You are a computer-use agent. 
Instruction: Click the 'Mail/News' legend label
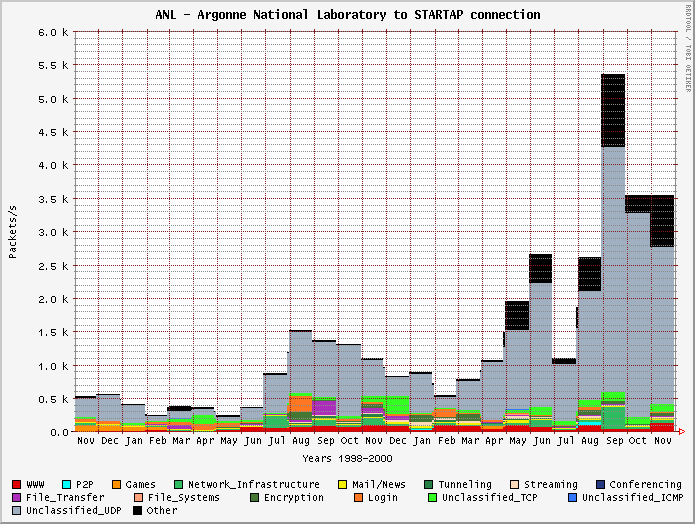379,485
